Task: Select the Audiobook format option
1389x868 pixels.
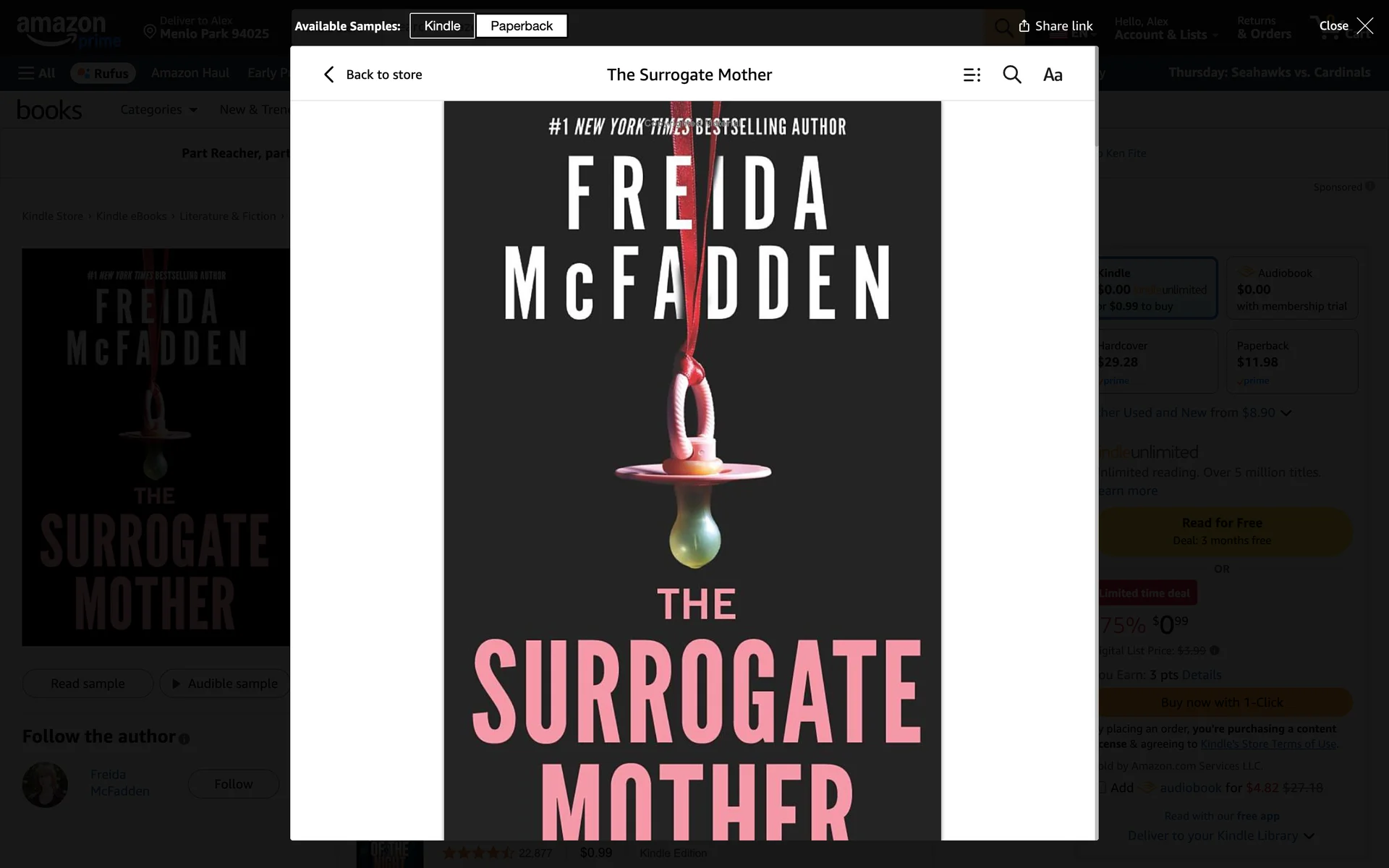Action: (x=1292, y=288)
